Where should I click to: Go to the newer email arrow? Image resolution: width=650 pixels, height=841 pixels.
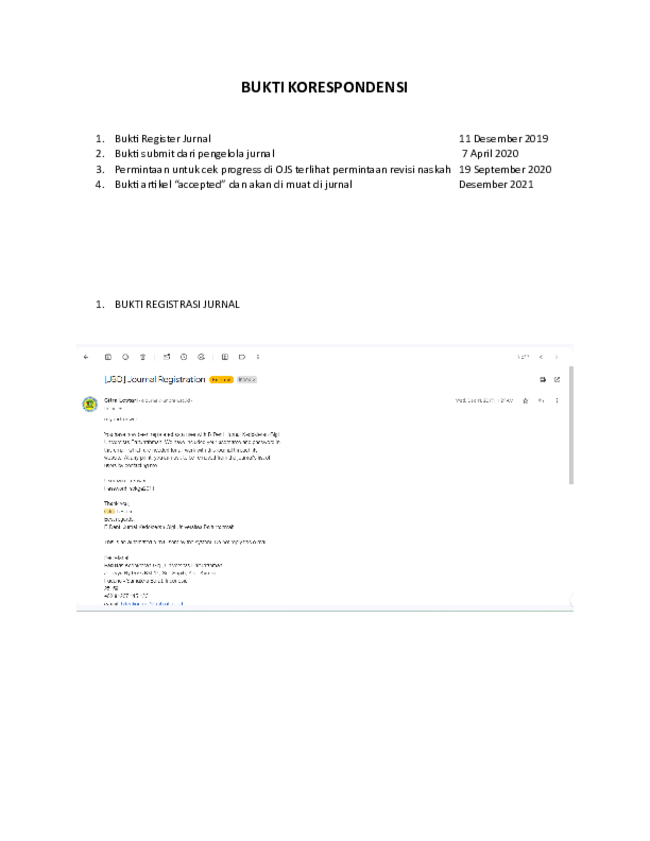coord(541,357)
